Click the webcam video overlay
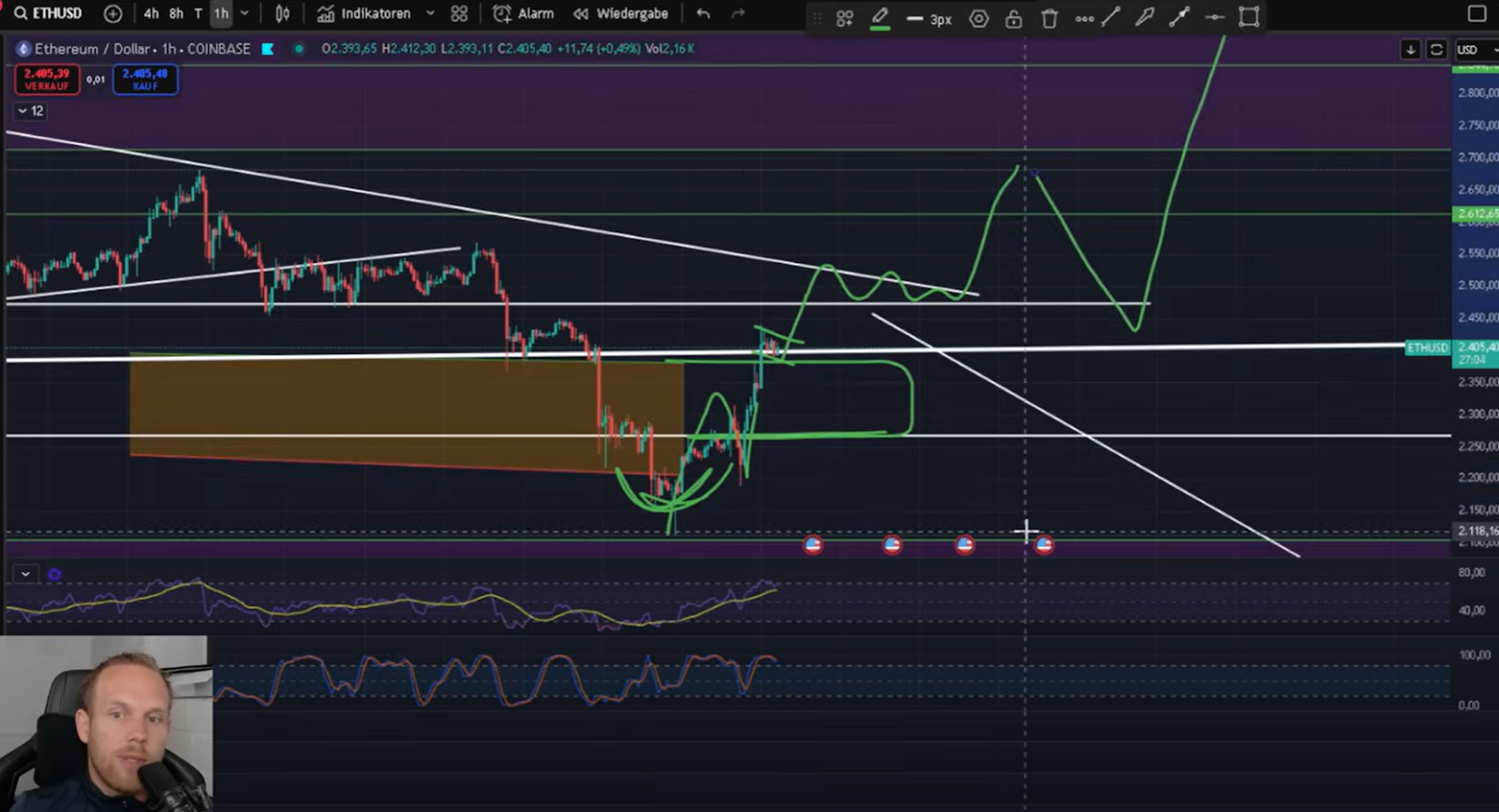1499x812 pixels. (105, 724)
